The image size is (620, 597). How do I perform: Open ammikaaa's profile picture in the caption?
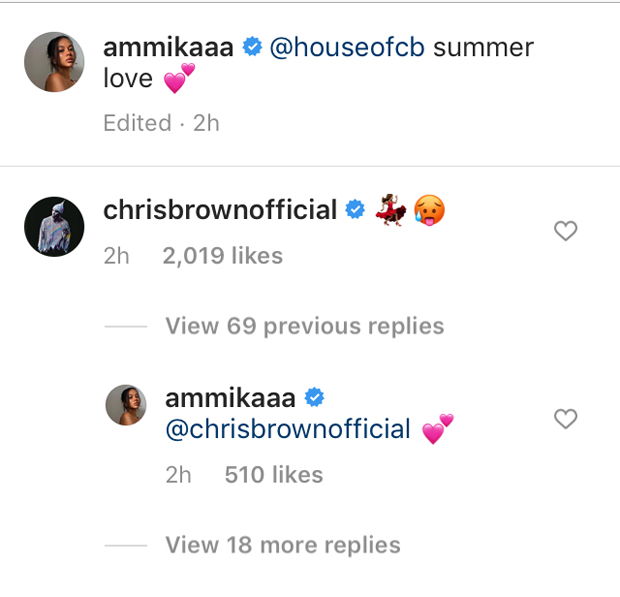[x=53, y=62]
